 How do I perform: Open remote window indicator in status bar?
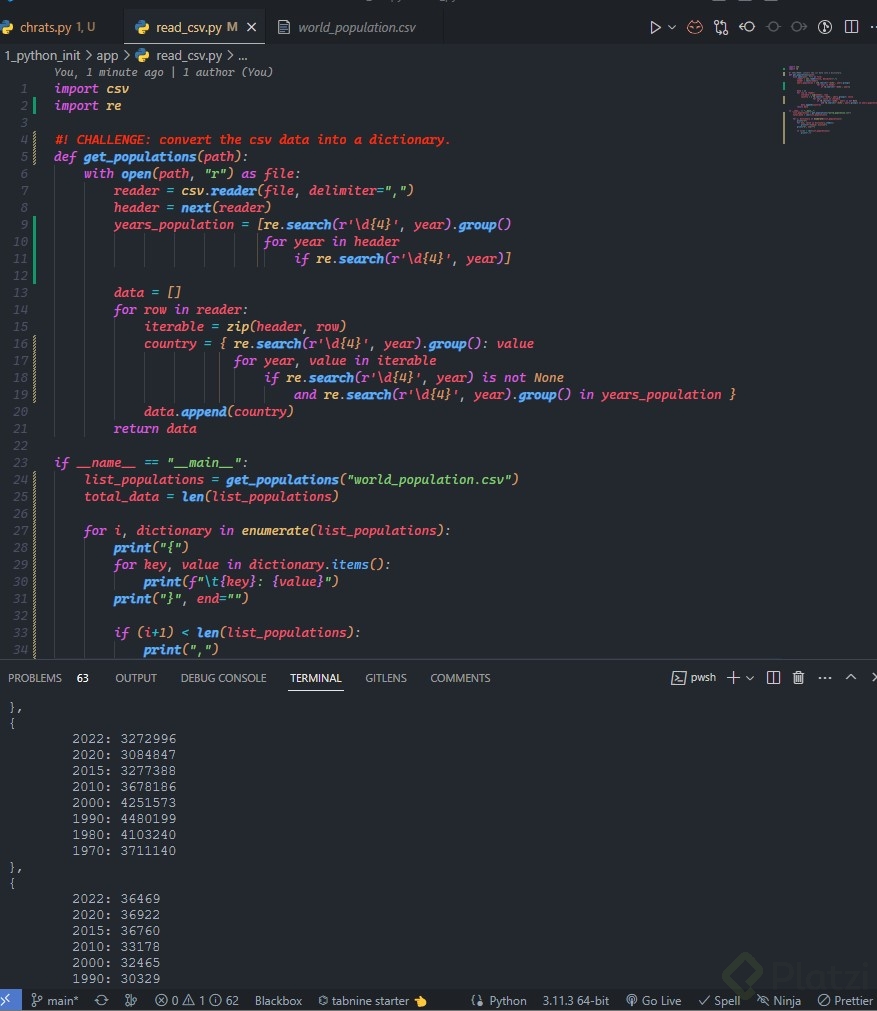tap(8, 1001)
